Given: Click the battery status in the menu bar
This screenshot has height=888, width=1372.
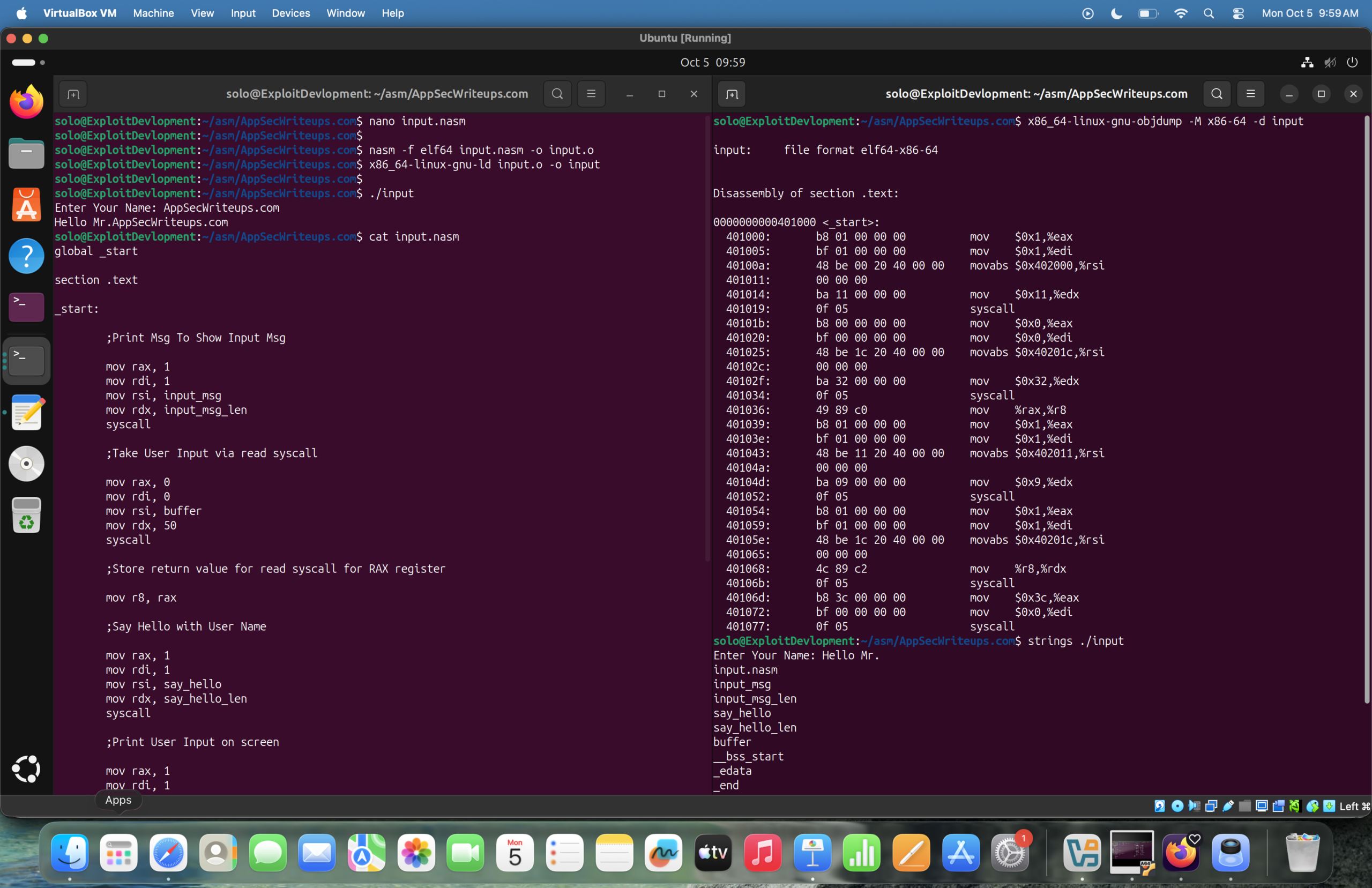Looking at the screenshot, I should click(1148, 13).
